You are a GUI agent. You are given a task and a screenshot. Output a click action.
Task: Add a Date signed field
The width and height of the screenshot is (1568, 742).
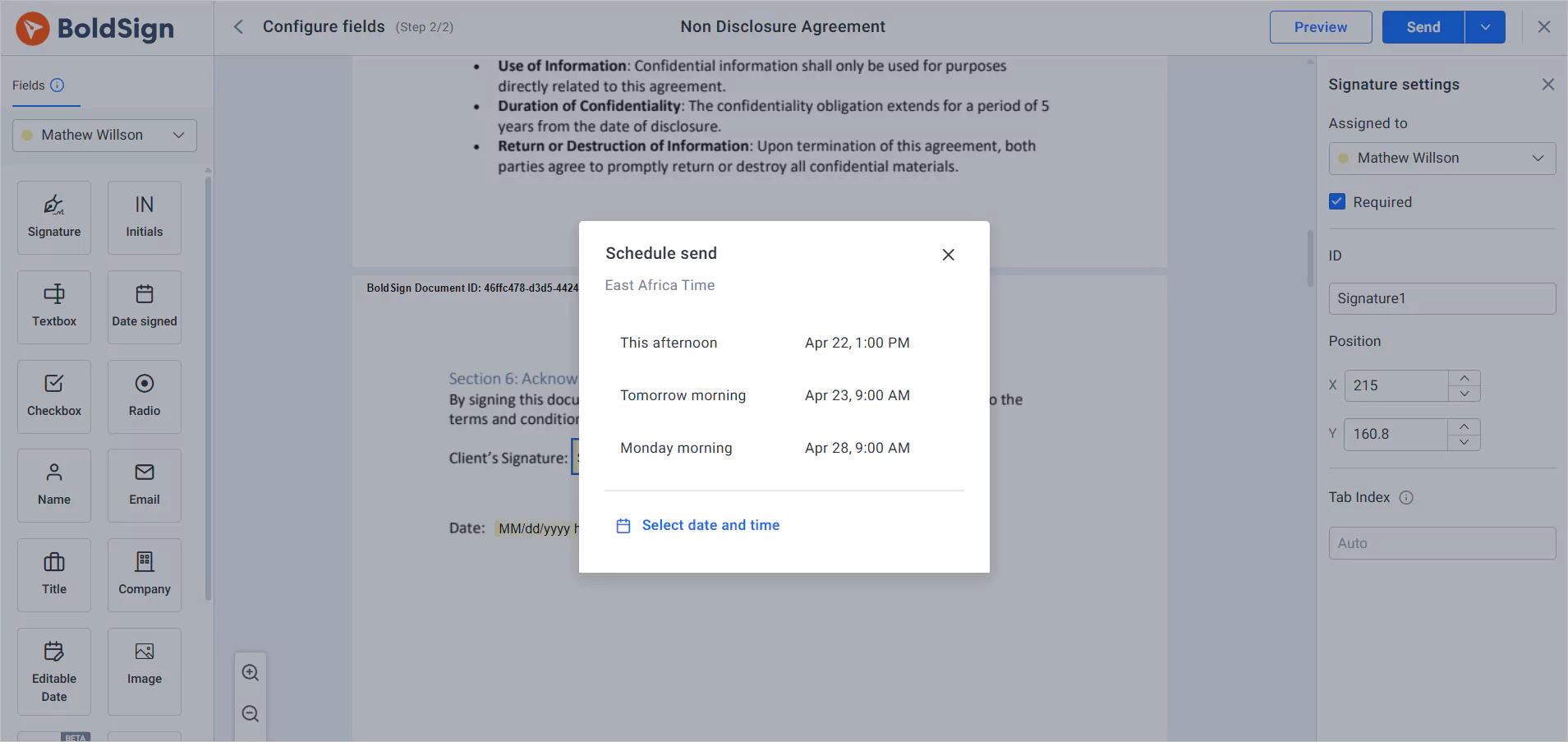click(145, 307)
